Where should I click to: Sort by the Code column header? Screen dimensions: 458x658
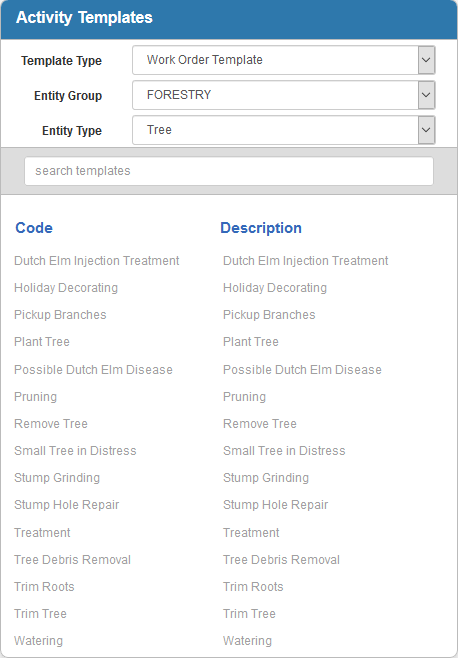(34, 228)
